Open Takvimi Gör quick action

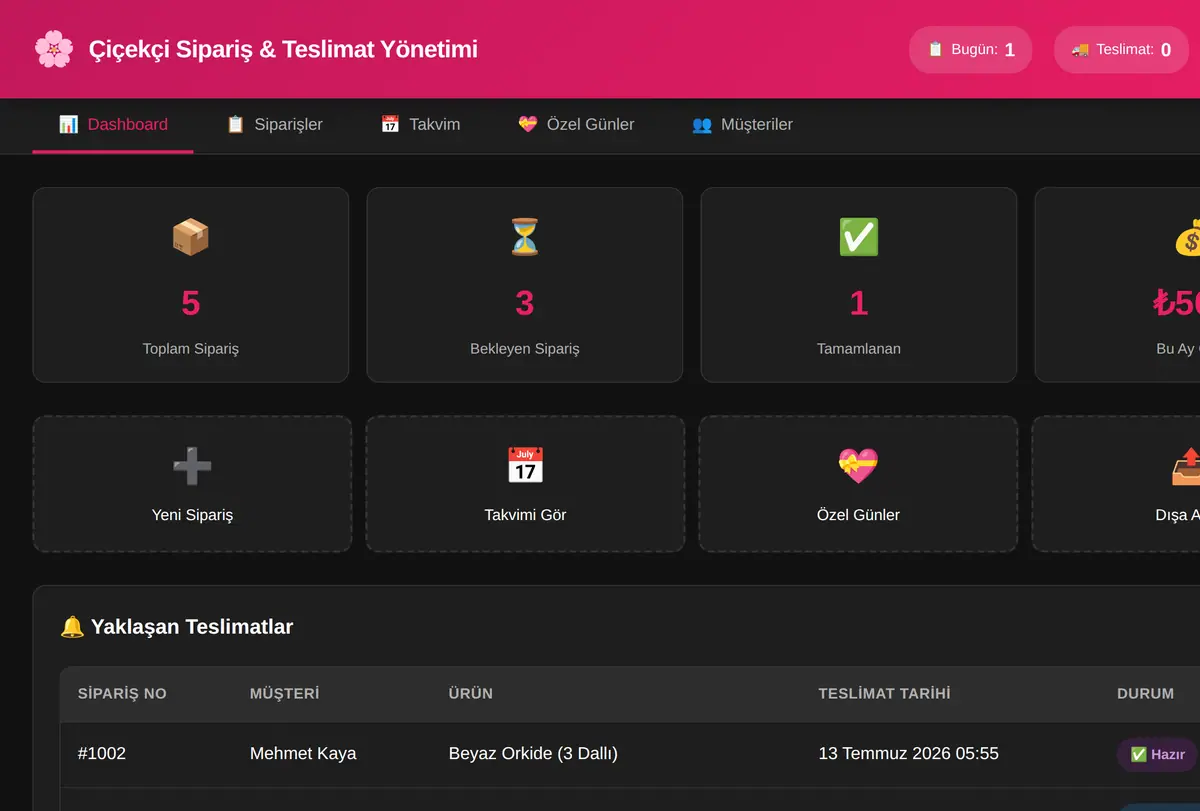[x=525, y=484]
